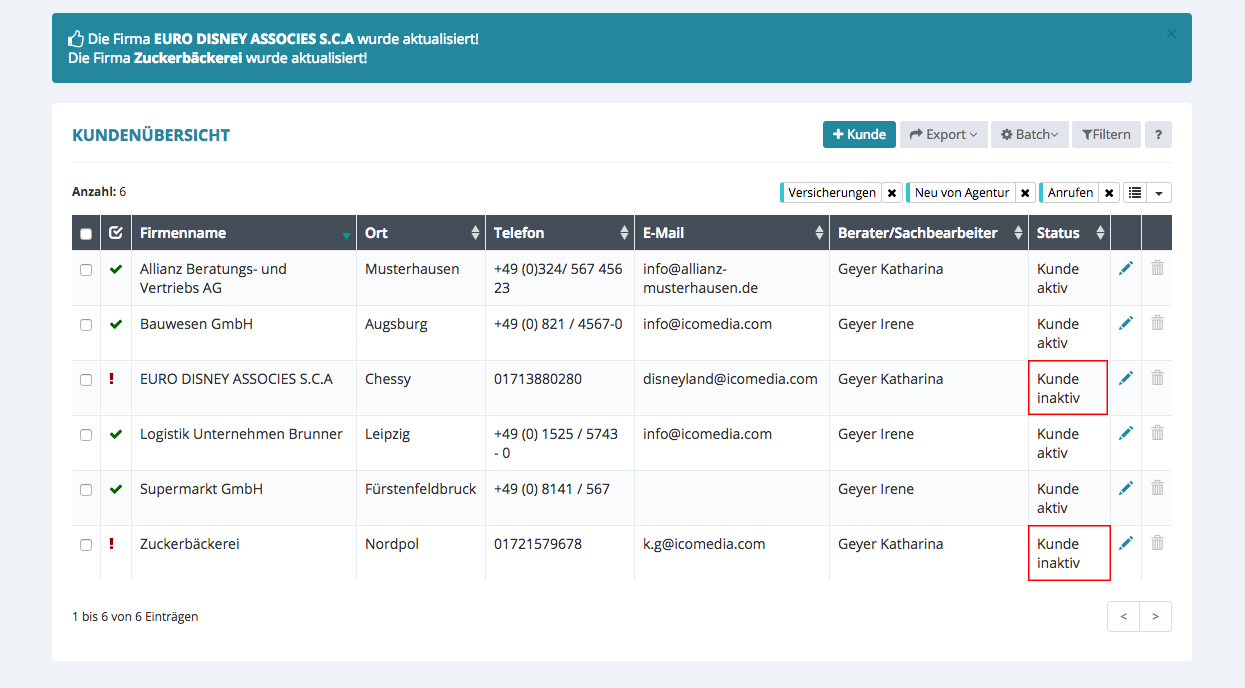Select the Logistik Unternehmen Brunner checkbox
The height and width of the screenshot is (688, 1245).
[x=86, y=435]
